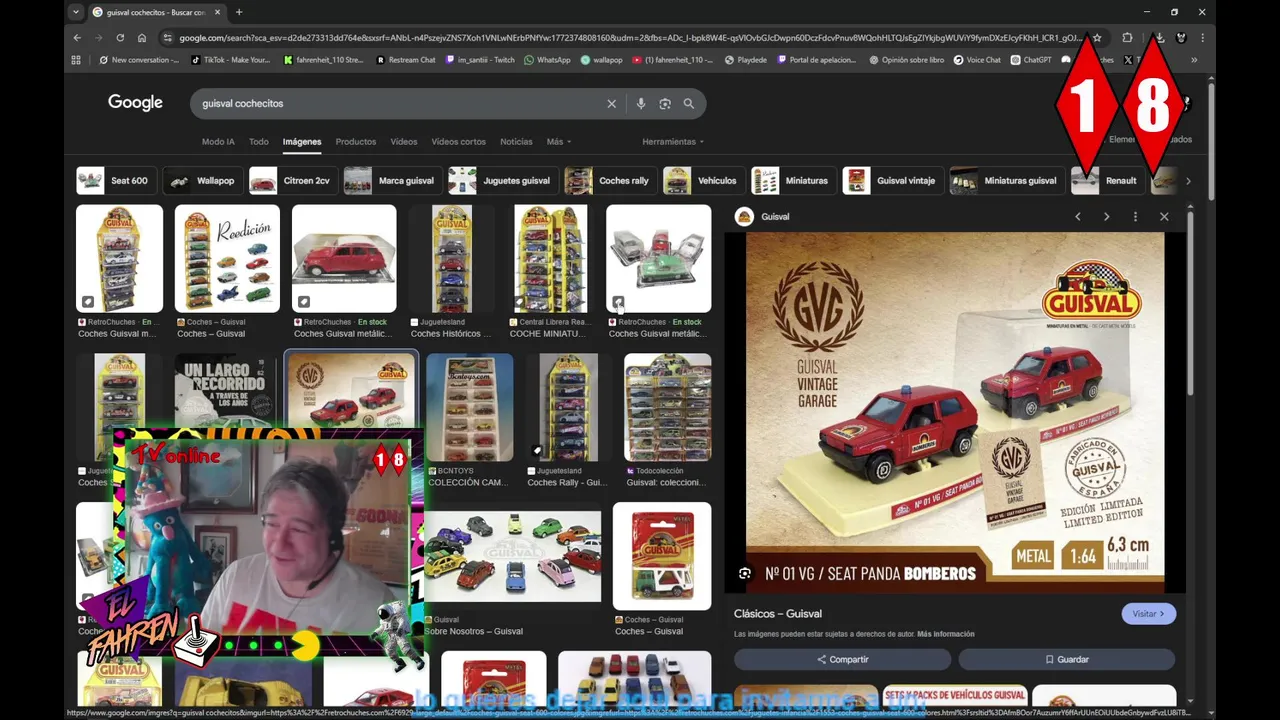
Task: Show next image in preview panel
Action: point(1106,217)
